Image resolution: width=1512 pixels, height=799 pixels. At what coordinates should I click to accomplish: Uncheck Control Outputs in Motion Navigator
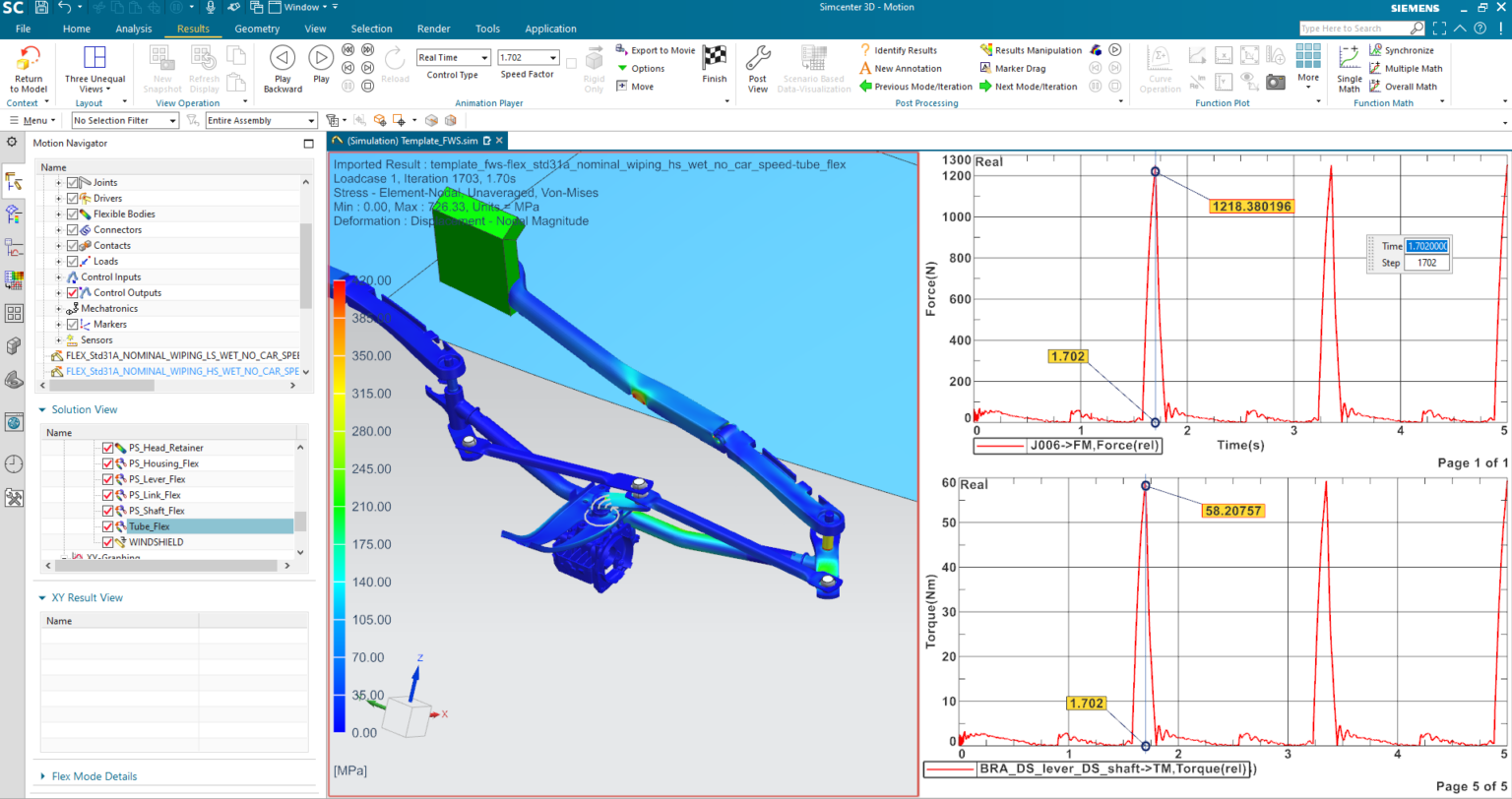[x=73, y=292]
